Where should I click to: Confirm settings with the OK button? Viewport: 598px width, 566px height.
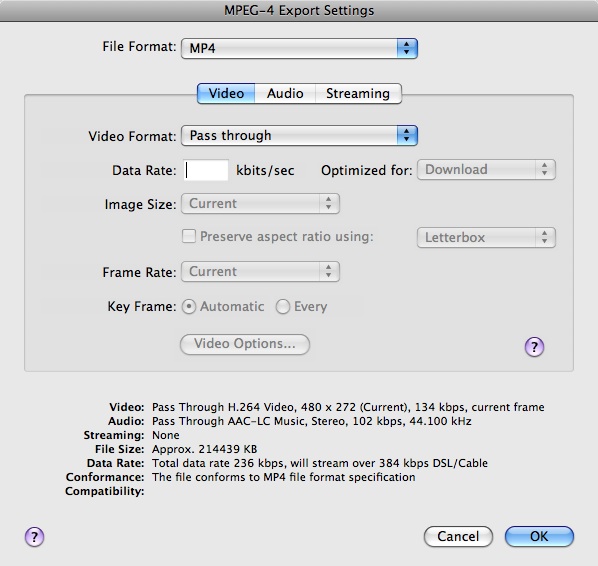(539, 537)
